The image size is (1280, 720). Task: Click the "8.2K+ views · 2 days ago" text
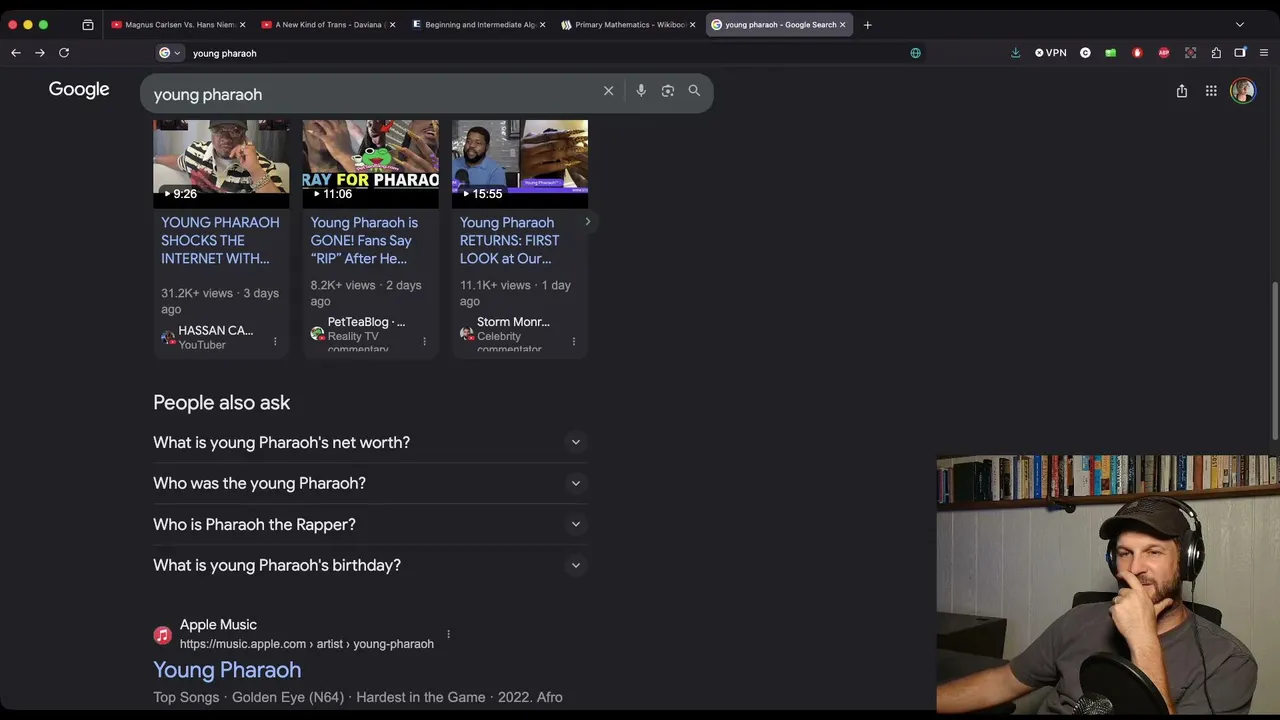click(366, 293)
